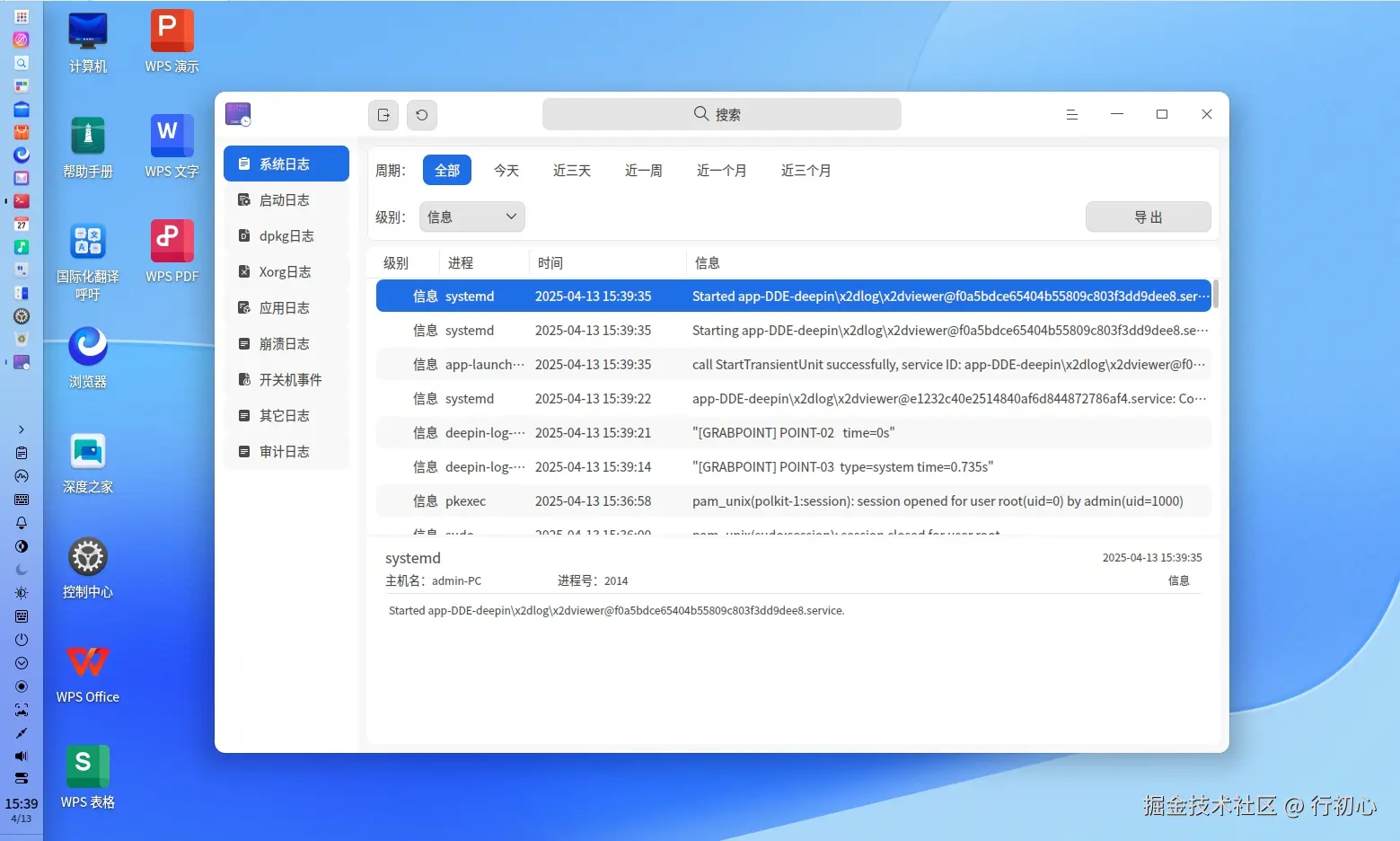Image resolution: width=1400 pixels, height=841 pixels.
Task: Choose the 今天 period filter
Action: click(506, 170)
